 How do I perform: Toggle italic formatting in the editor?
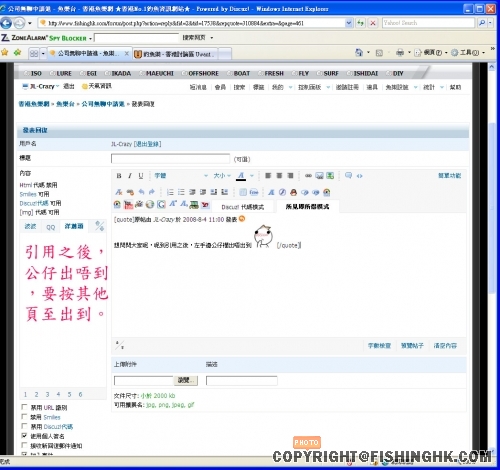[x=130, y=176]
